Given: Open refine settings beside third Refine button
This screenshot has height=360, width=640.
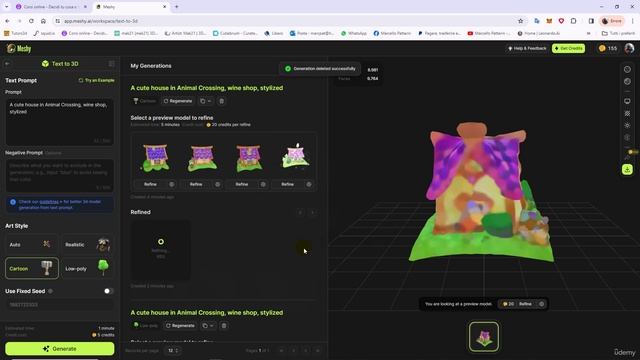Looking at the screenshot, I should tap(263, 184).
